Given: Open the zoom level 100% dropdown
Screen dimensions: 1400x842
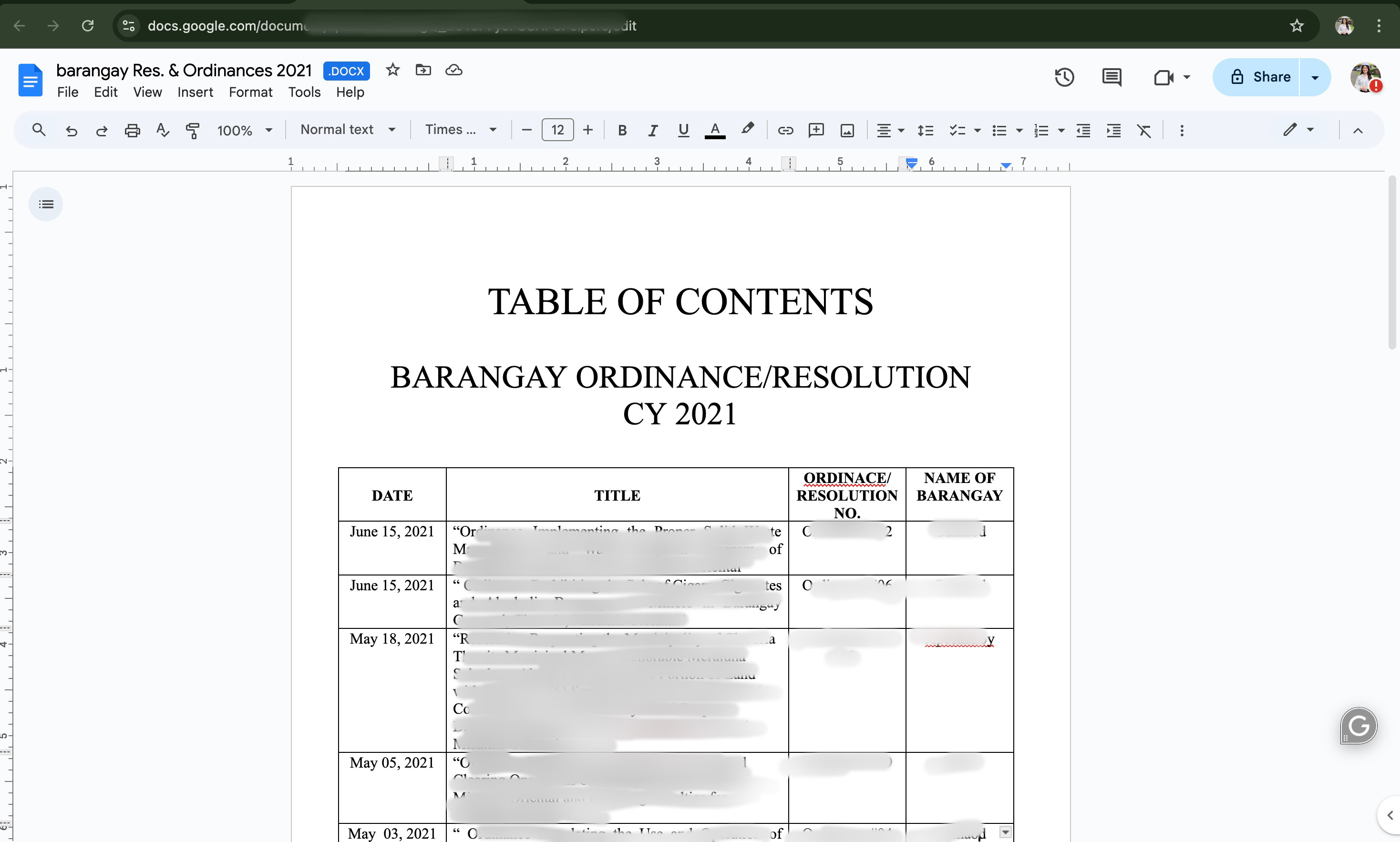Looking at the screenshot, I should [245, 131].
